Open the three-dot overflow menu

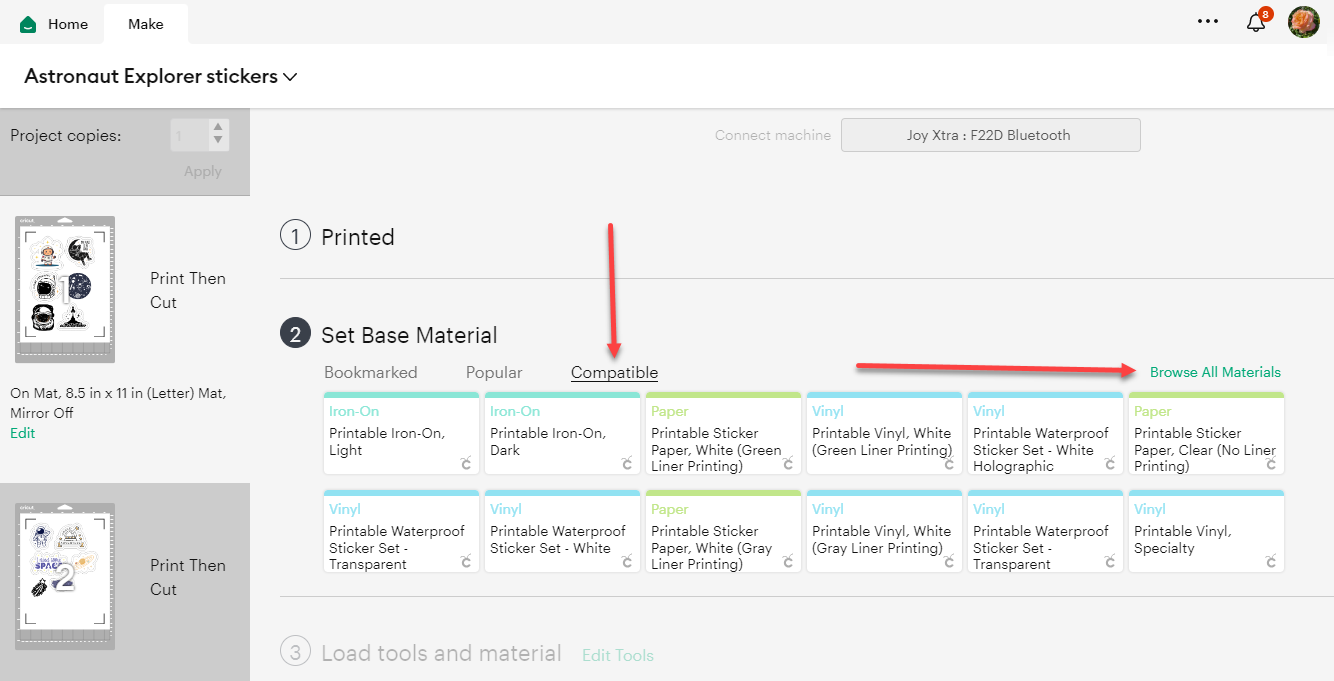pyautogui.click(x=1208, y=21)
